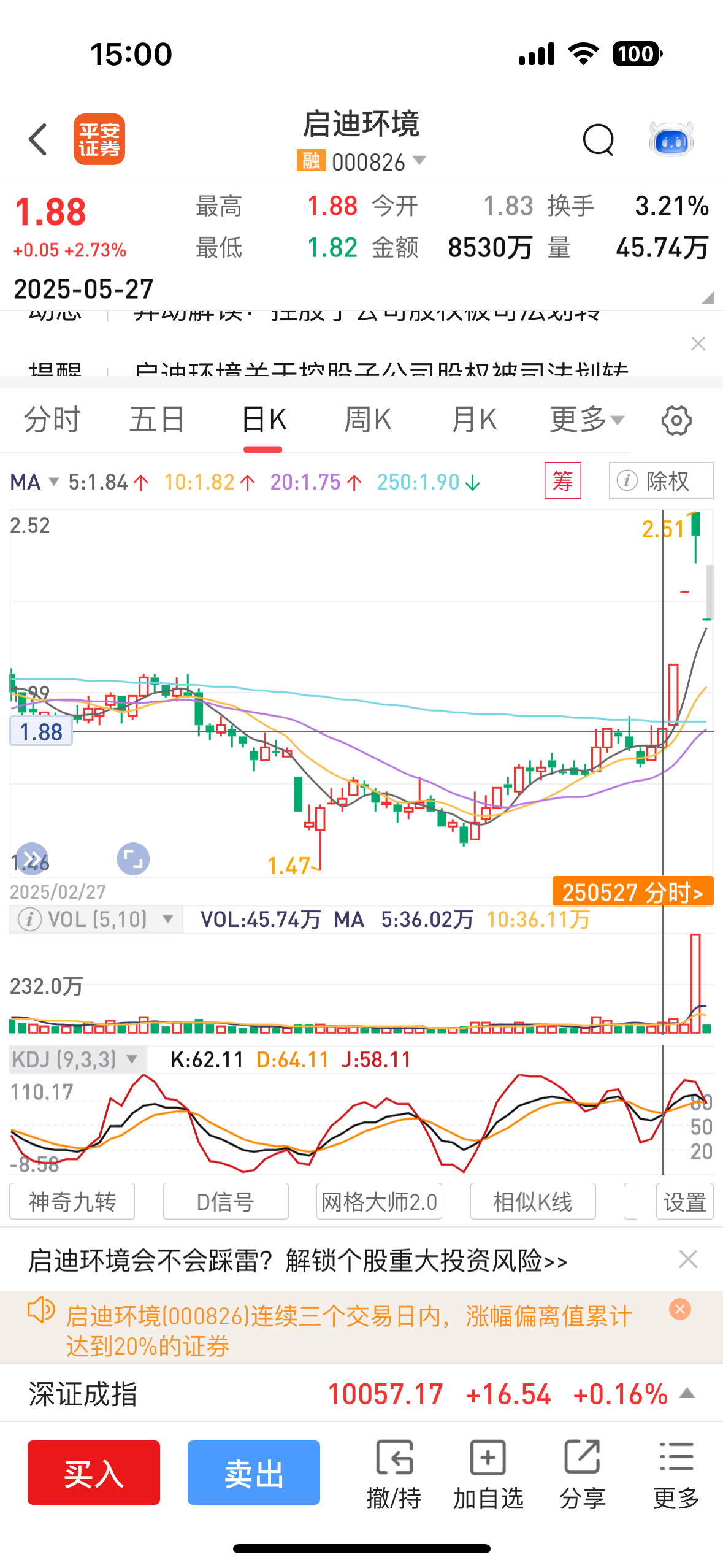723x1568 pixels.
Task: Read the 涨幅偏离值 alert message
Action: point(350,1331)
